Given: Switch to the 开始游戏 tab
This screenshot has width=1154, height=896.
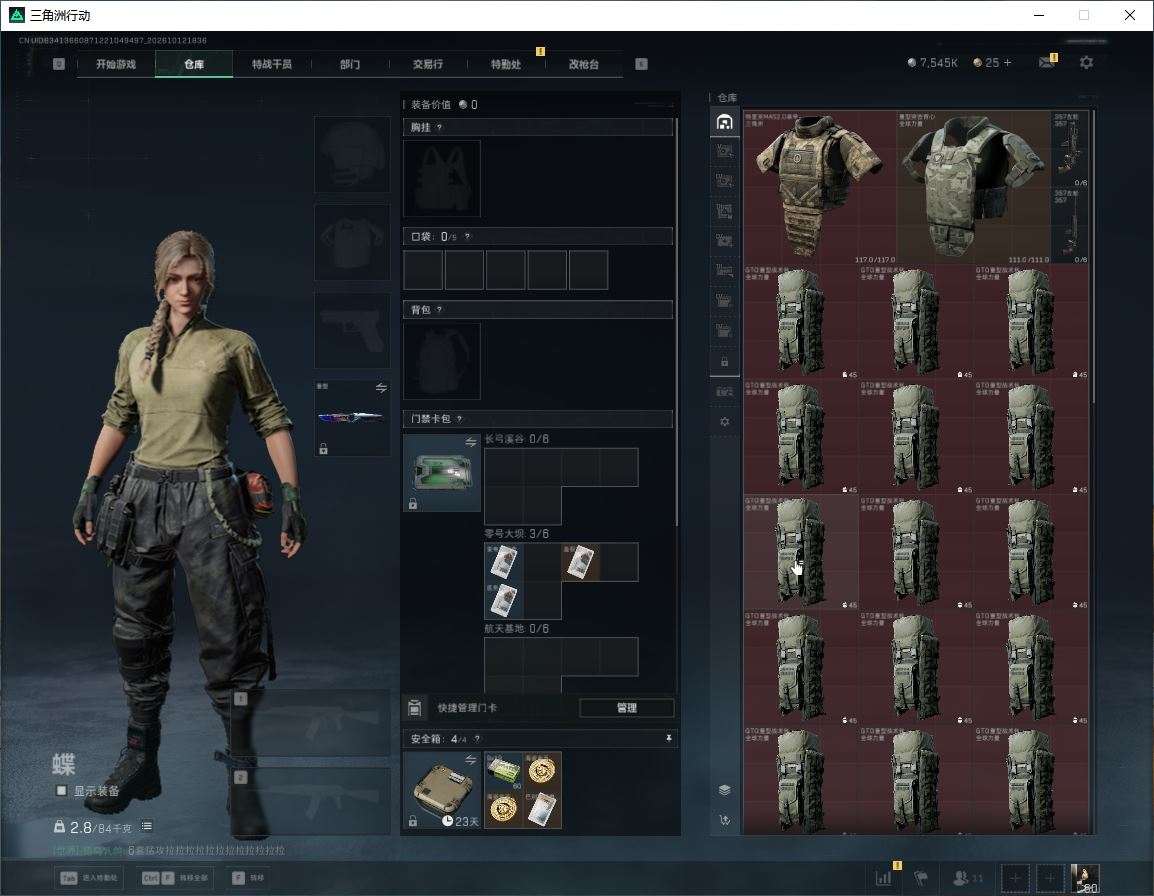Looking at the screenshot, I should tap(116, 64).
